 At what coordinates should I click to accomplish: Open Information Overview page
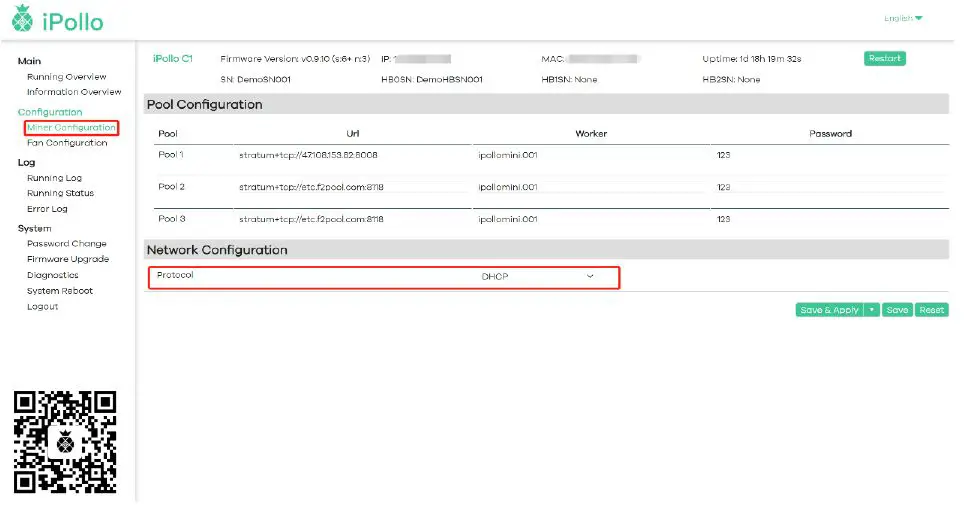(x=74, y=92)
